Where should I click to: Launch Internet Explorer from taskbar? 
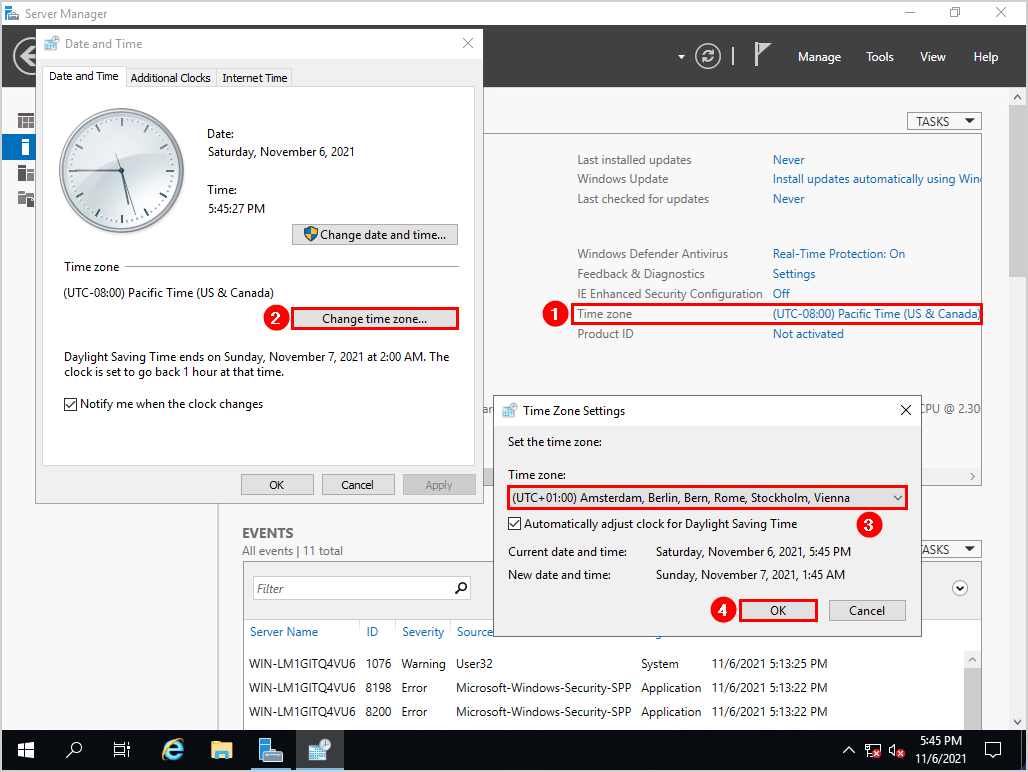pos(172,750)
